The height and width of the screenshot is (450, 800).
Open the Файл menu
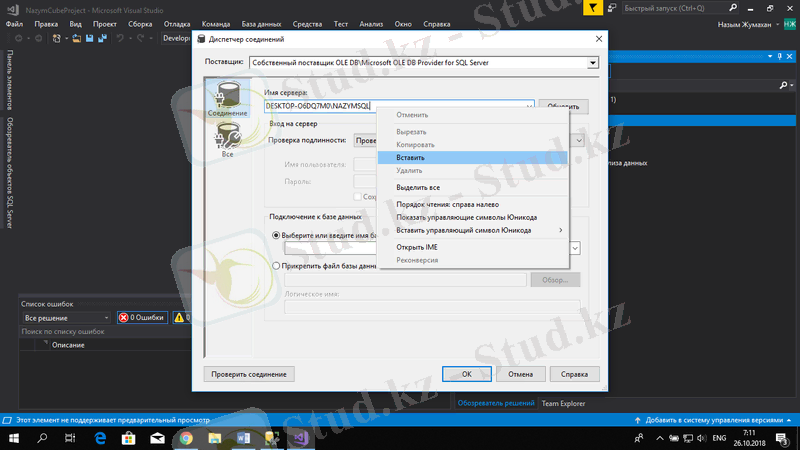click(14, 24)
